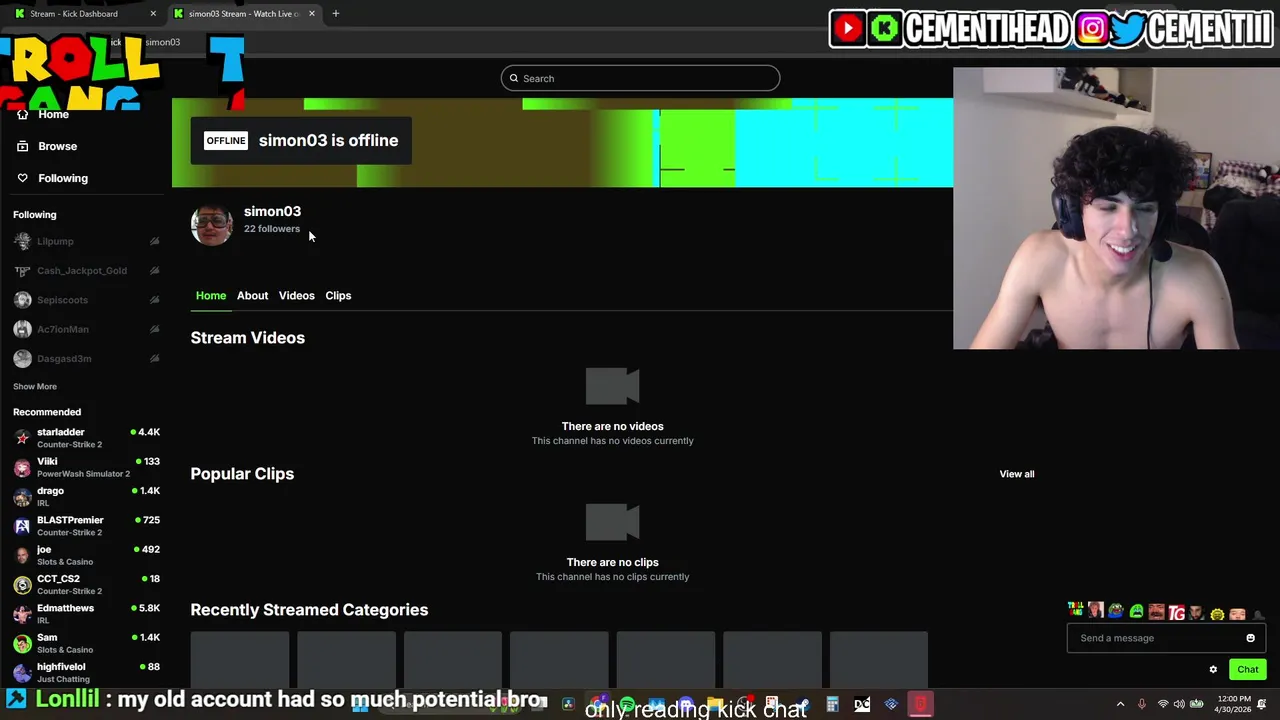The height and width of the screenshot is (720, 1280).
Task: Insert the yellow sun emote
Action: pos(1217,614)
